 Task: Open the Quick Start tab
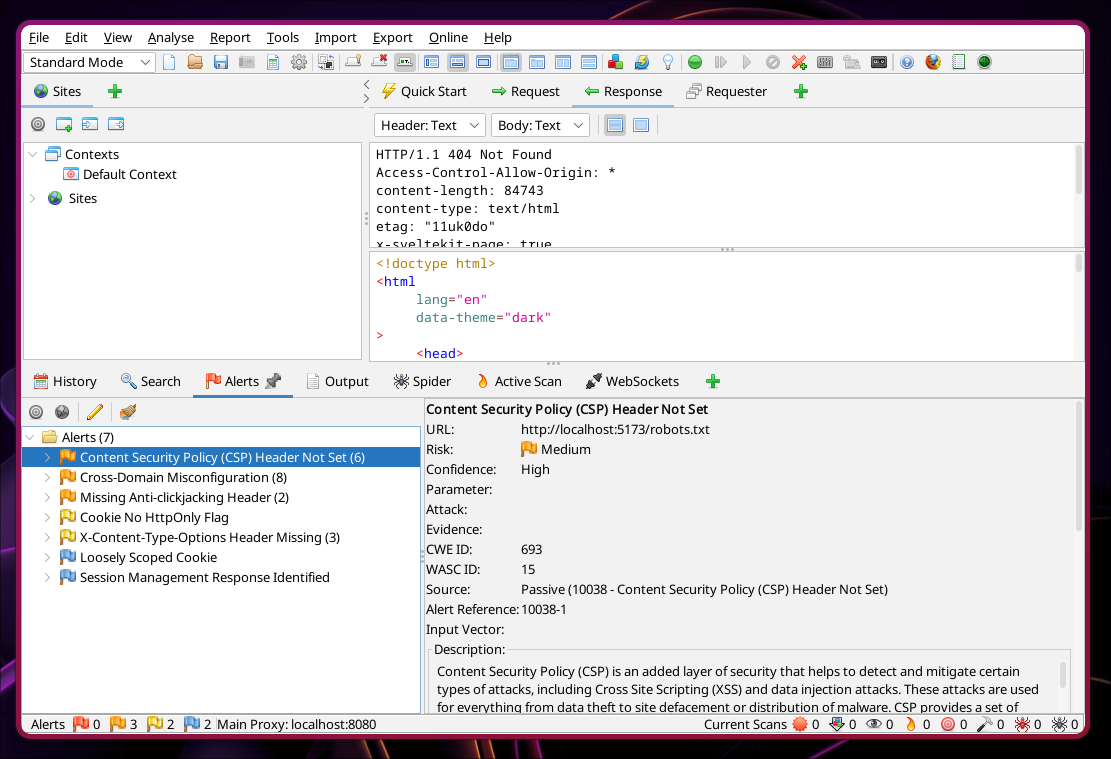424,91
